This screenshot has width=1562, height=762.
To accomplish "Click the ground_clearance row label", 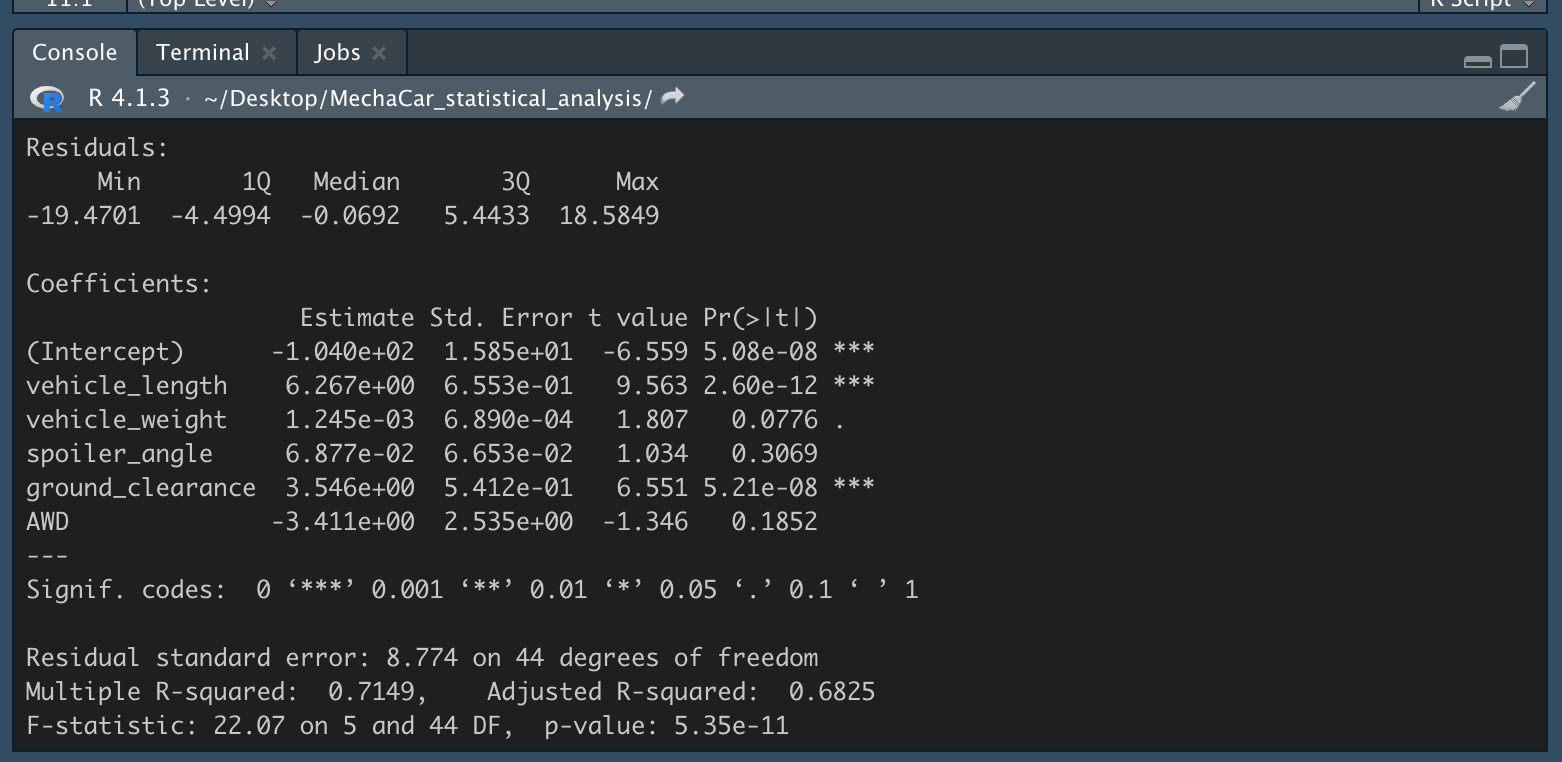I will click(141, 488).
